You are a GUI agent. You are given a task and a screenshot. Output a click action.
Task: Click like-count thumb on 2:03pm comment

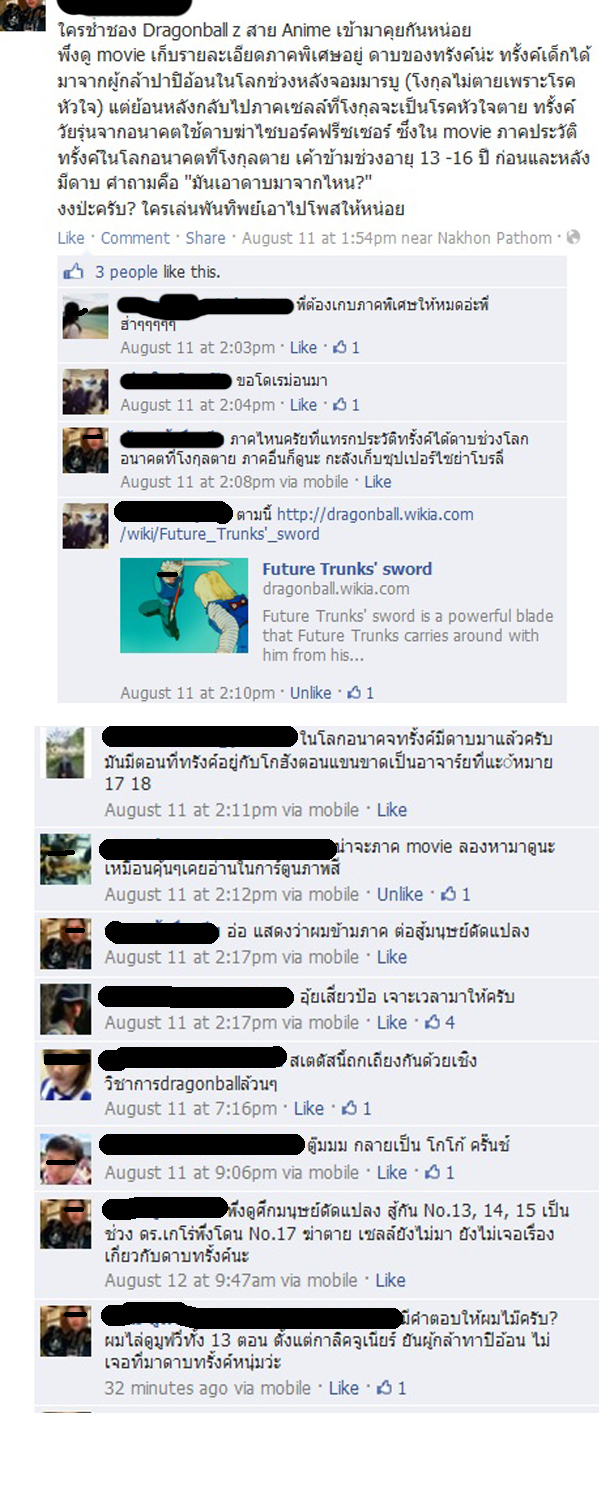(x=341, y=348)
